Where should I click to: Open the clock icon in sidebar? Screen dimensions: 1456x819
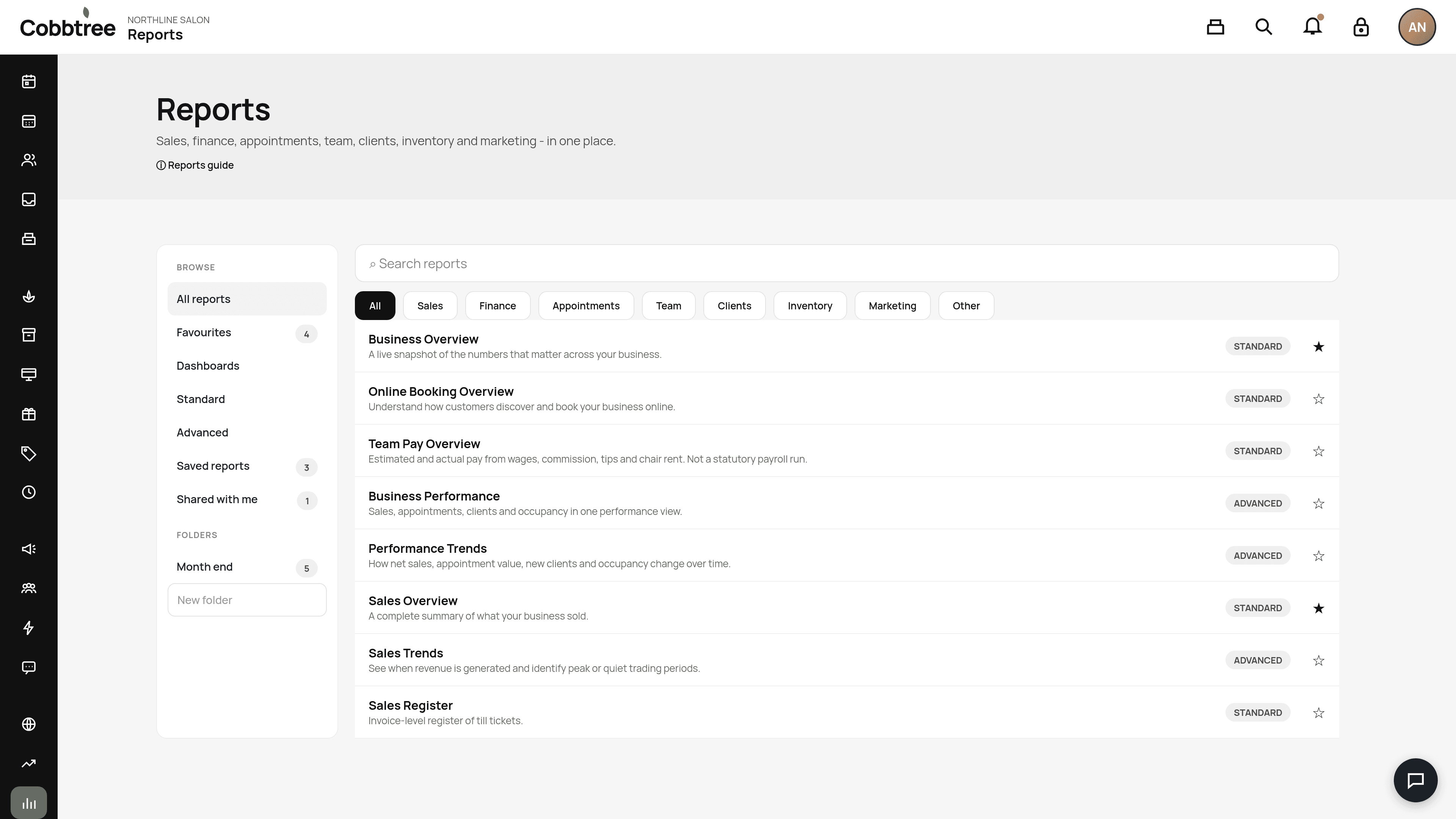click(29, 492)
